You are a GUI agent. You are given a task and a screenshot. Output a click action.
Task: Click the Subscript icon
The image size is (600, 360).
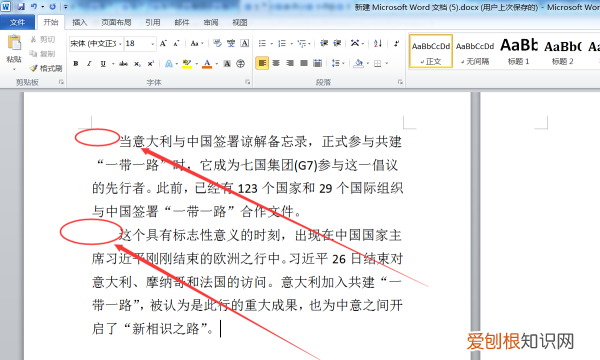tap(137, 64)
